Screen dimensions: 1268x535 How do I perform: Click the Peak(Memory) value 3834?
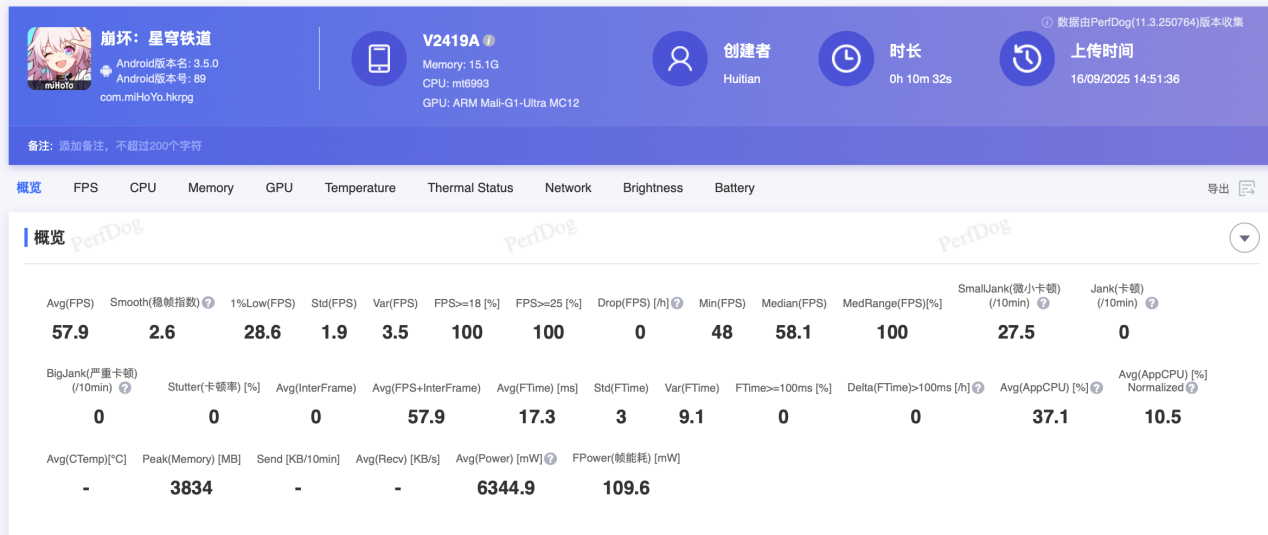191,488
